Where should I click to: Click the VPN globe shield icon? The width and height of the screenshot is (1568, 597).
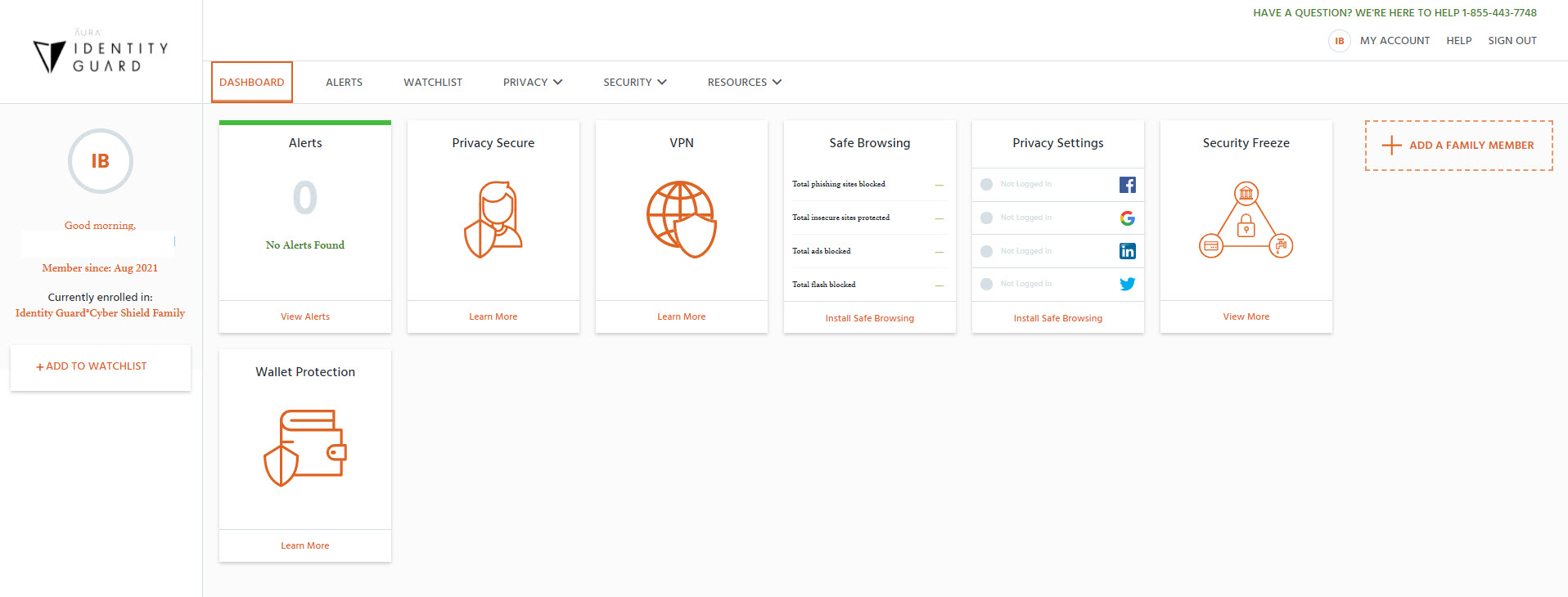coord(681,219)
